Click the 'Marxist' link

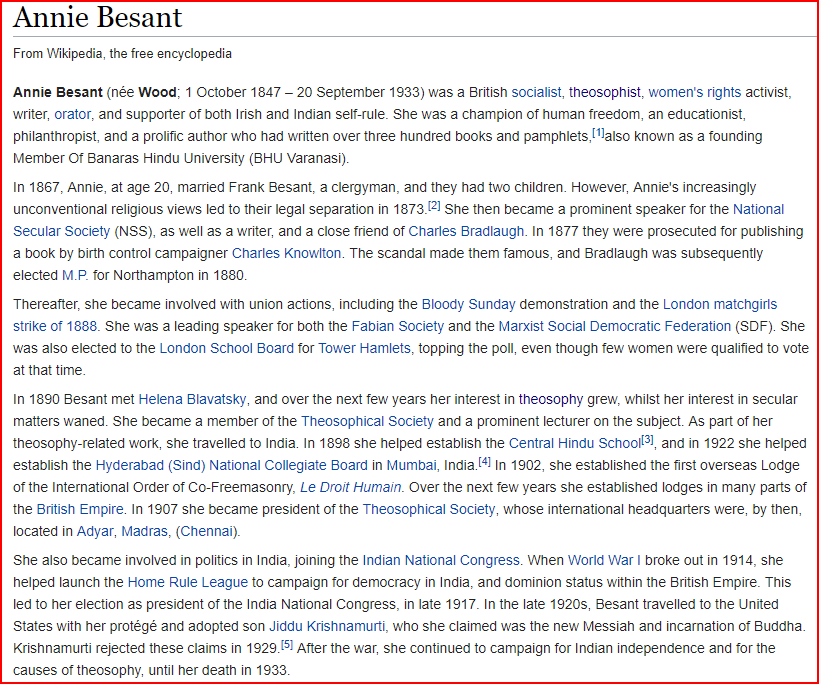(522, 326)
